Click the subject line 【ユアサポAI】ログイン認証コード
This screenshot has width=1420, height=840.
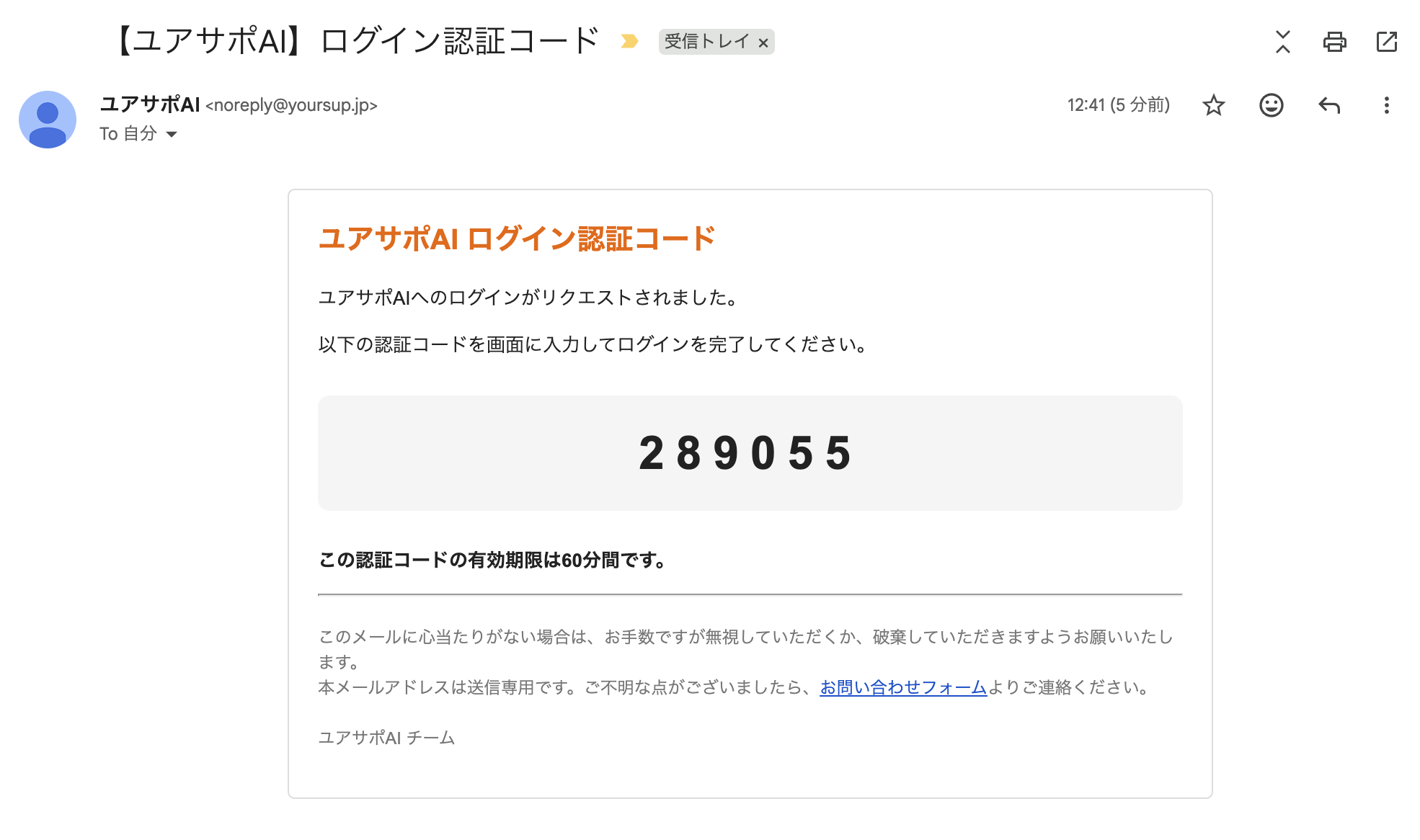358,41
